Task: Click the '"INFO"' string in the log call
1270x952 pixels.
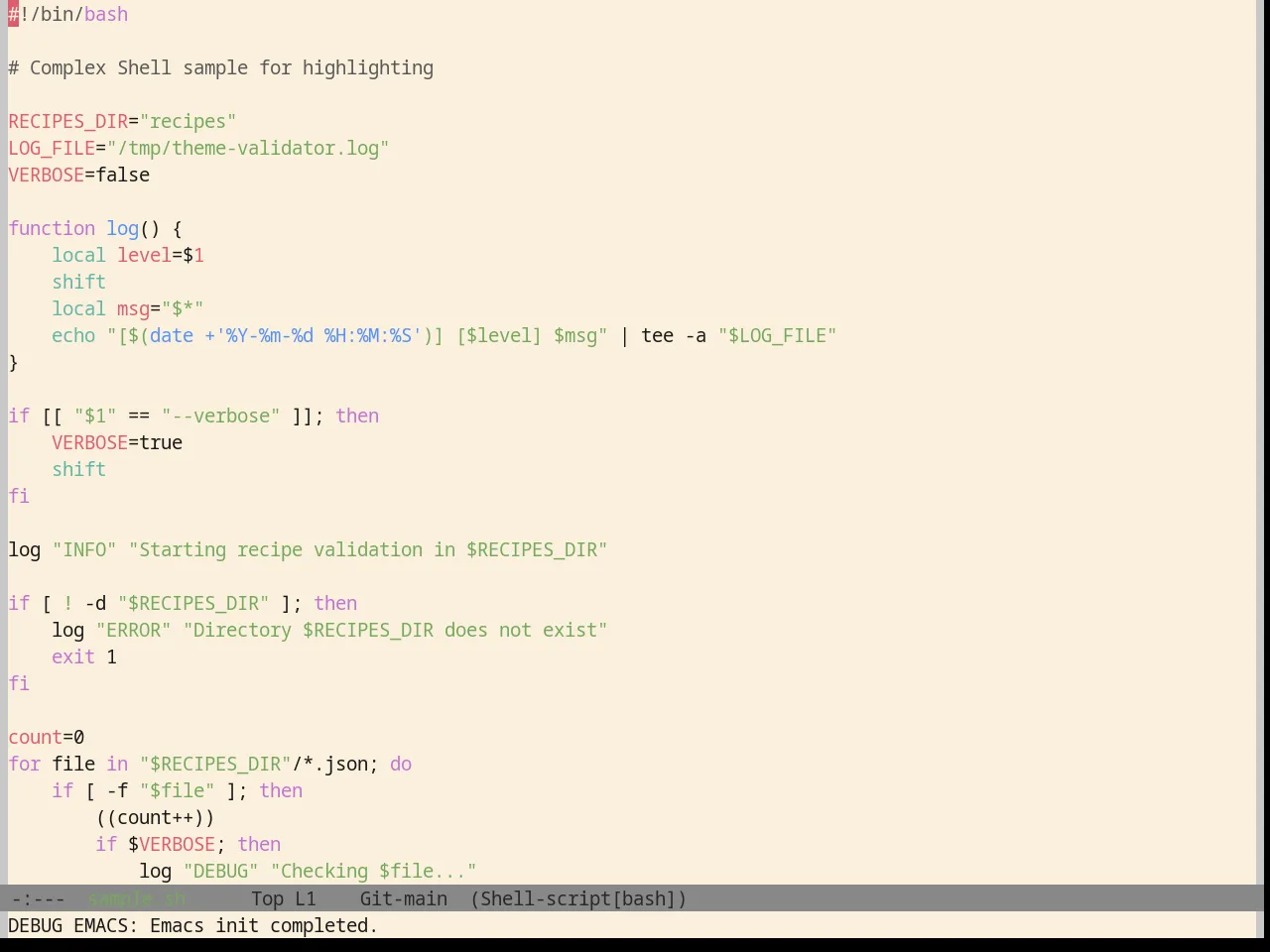Action: click(x=84, y=550)
